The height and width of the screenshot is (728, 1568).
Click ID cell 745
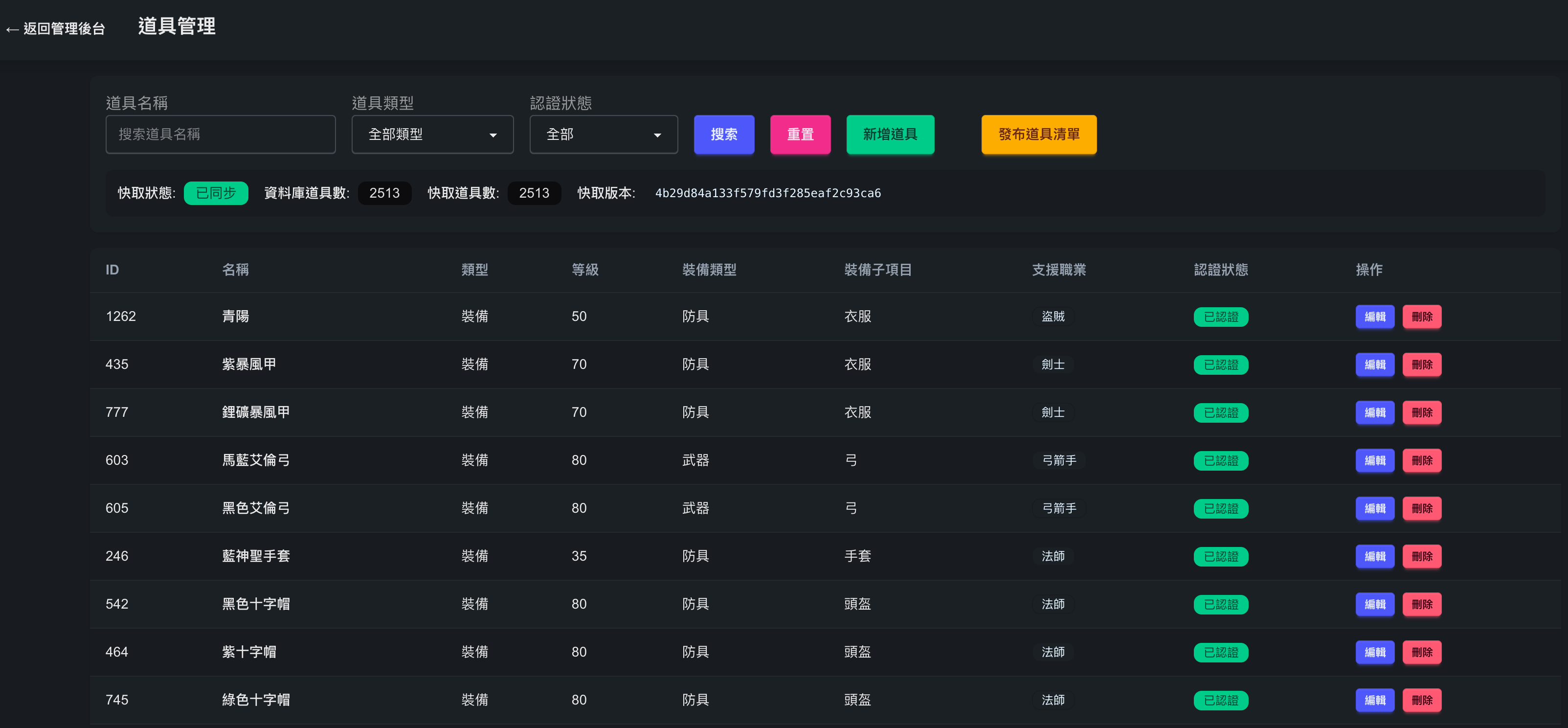tap(117, 700)
